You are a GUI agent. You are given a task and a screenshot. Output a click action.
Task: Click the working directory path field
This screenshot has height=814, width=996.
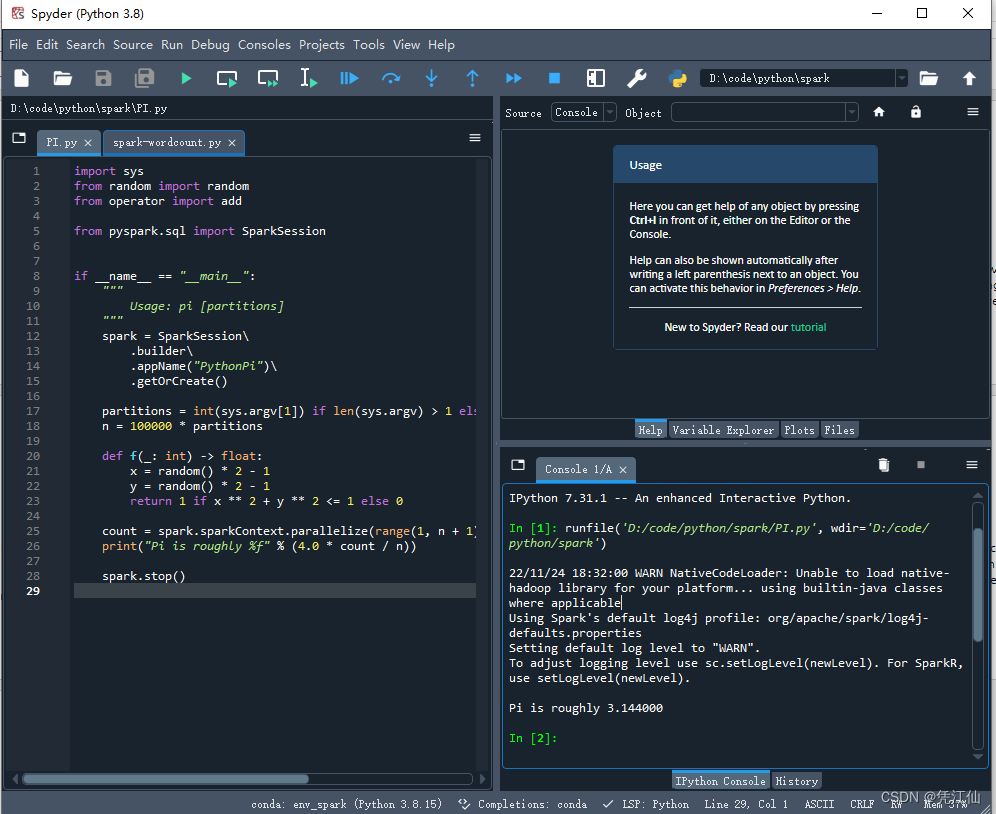798,78
